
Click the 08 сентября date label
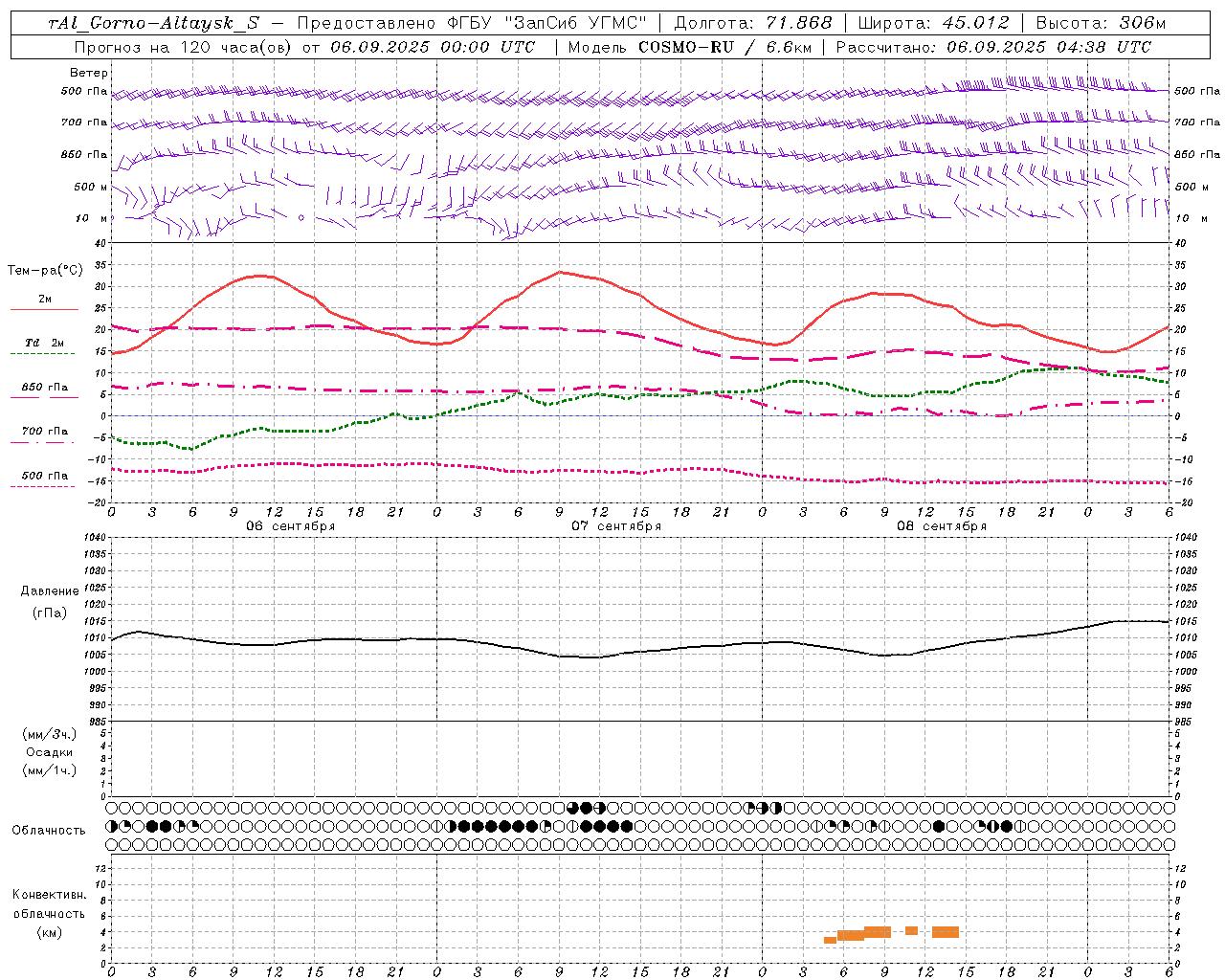click(942, 526)
